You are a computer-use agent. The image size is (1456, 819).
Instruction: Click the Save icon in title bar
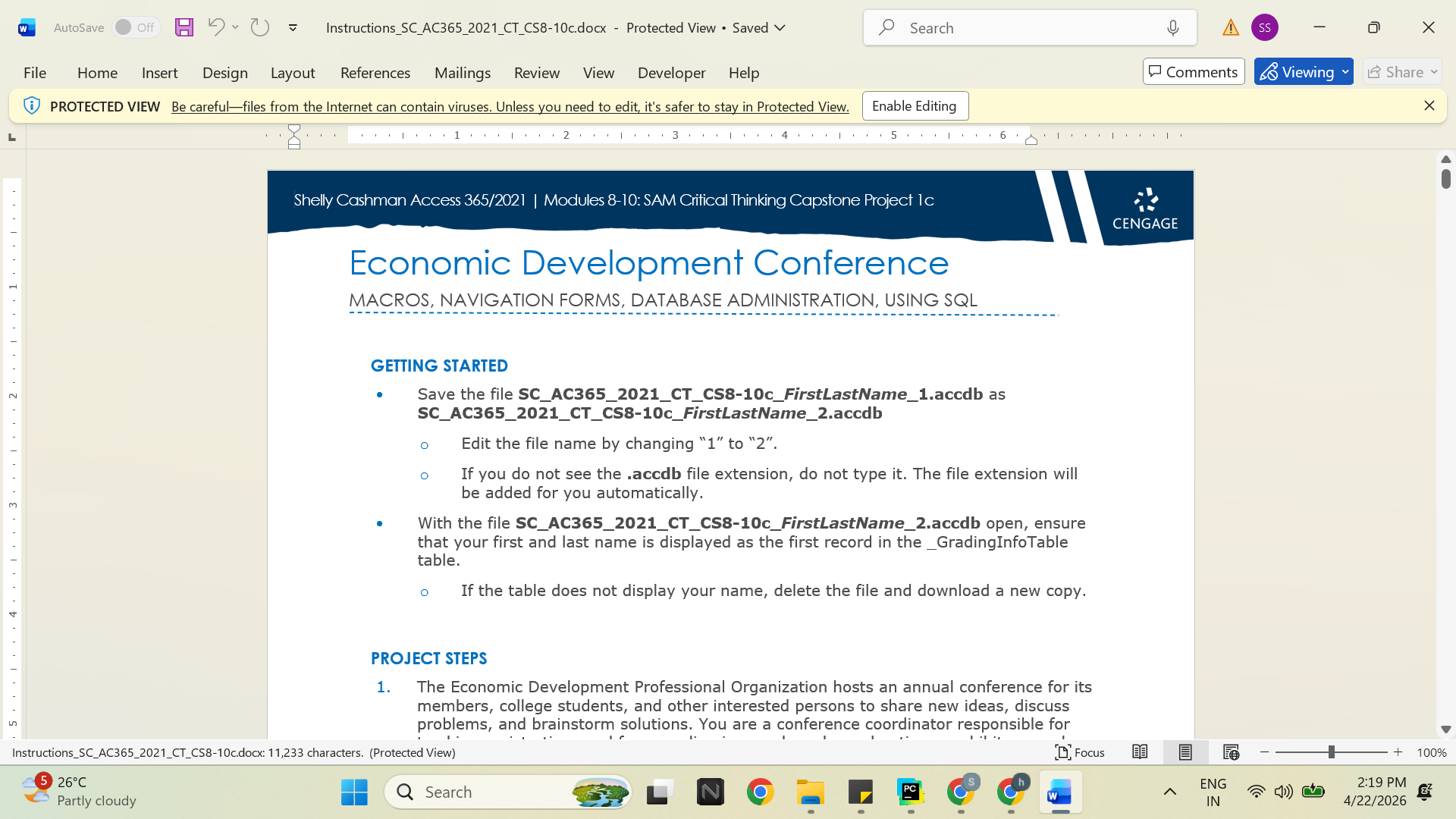click(184, 28)
